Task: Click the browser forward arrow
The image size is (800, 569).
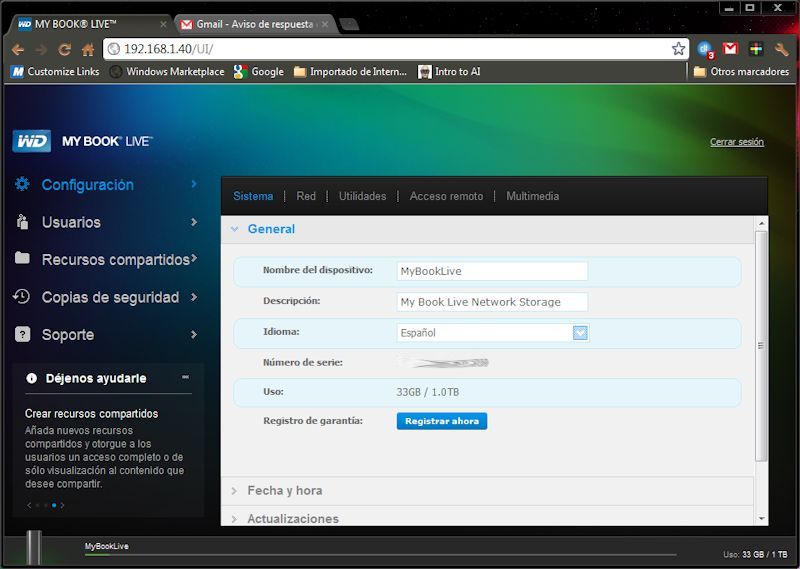Action: pyautogui.click(x=41, y=50)
